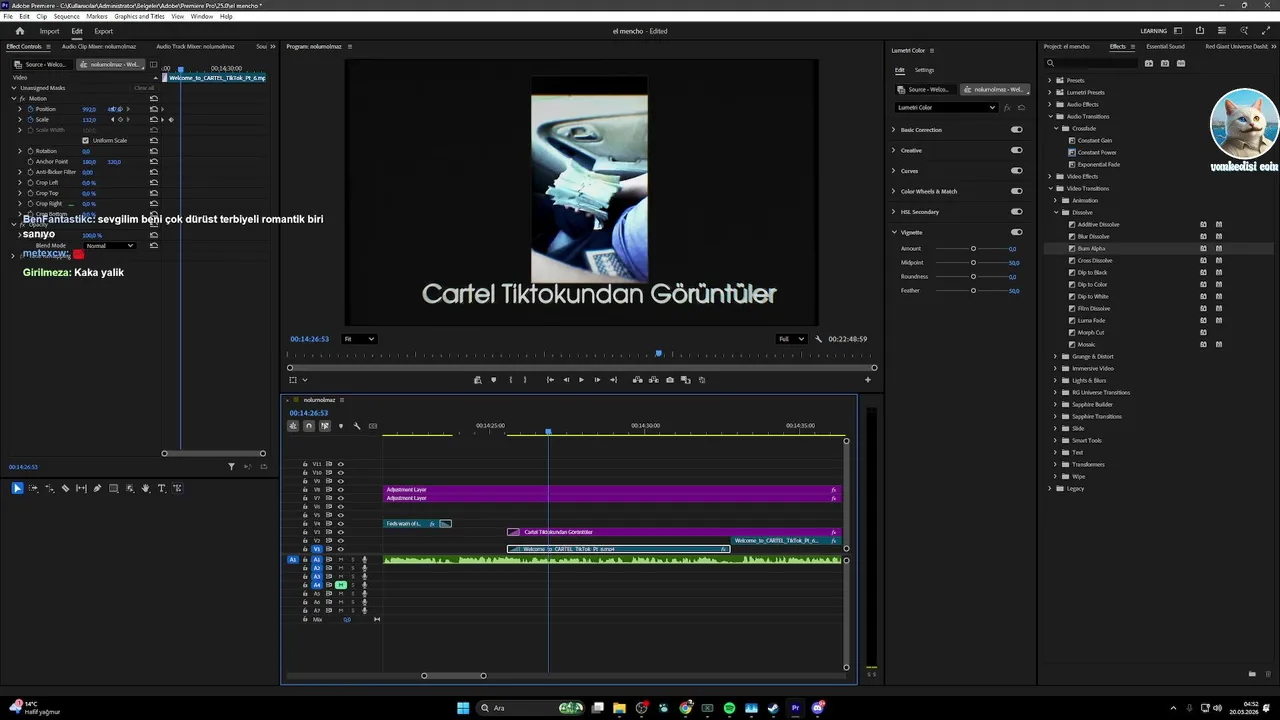This screenshot has width=1280, height=720.
Task: Toggle Creative section switch
Action: 1017,150
